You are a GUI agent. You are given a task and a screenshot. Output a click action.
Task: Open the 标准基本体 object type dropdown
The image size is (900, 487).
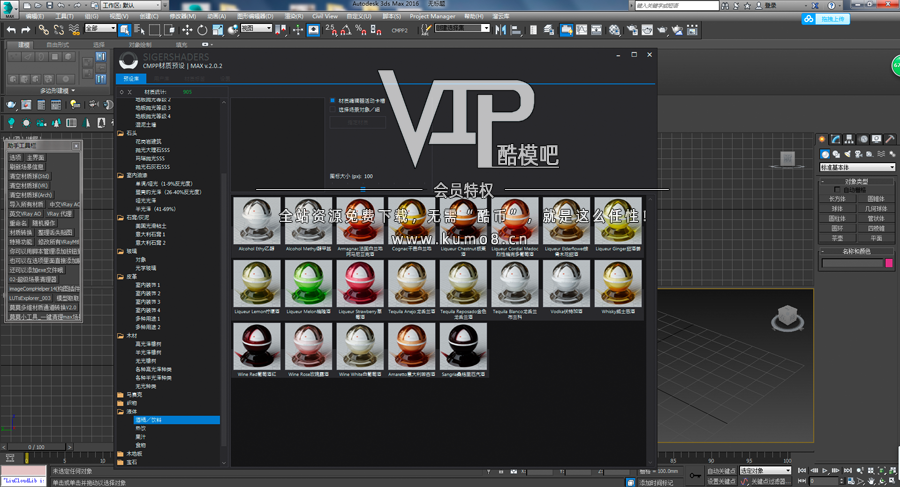[x=857, y=167]
